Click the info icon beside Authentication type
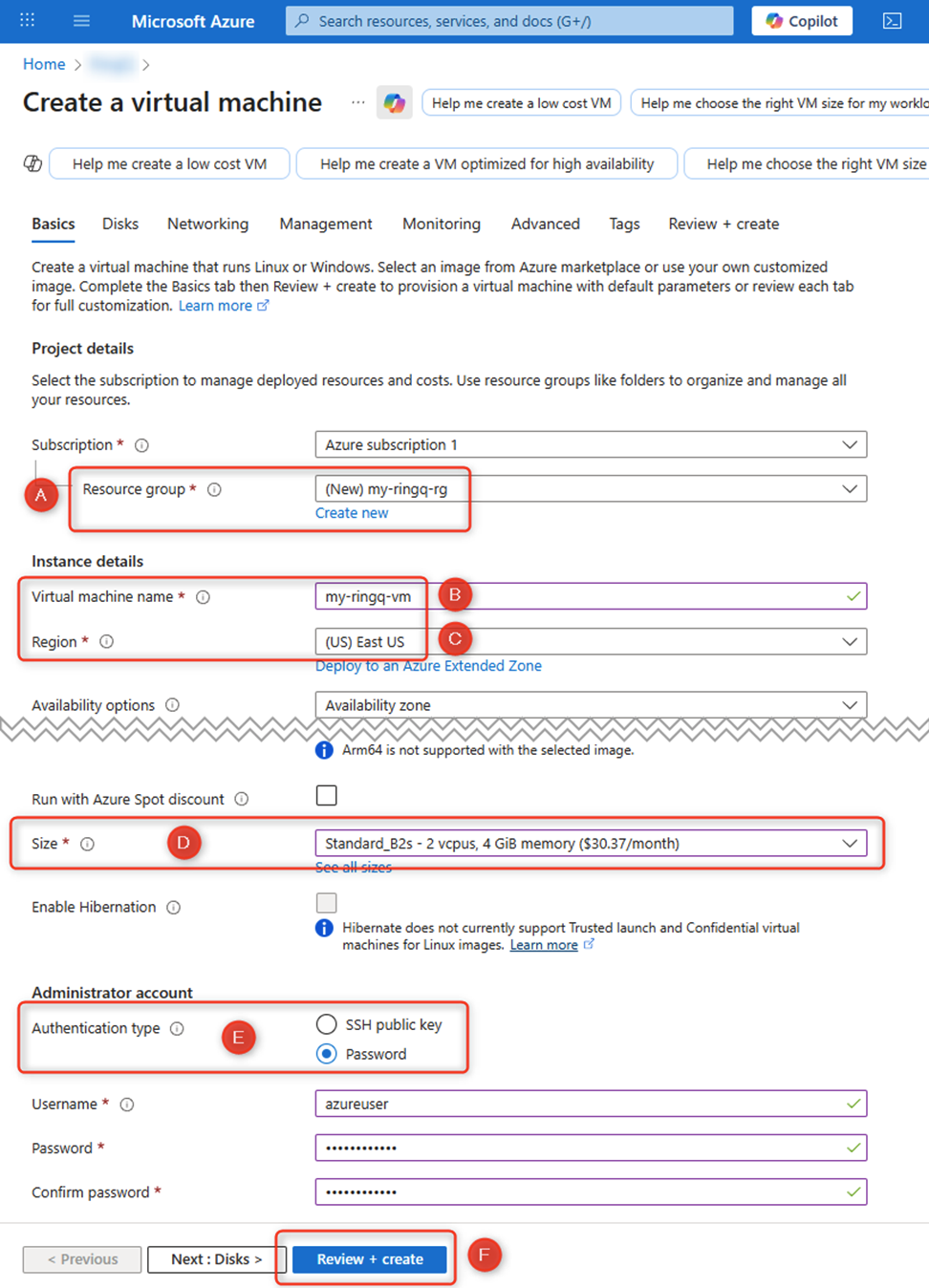The image size is (929, 1288). pos(178,1029)
